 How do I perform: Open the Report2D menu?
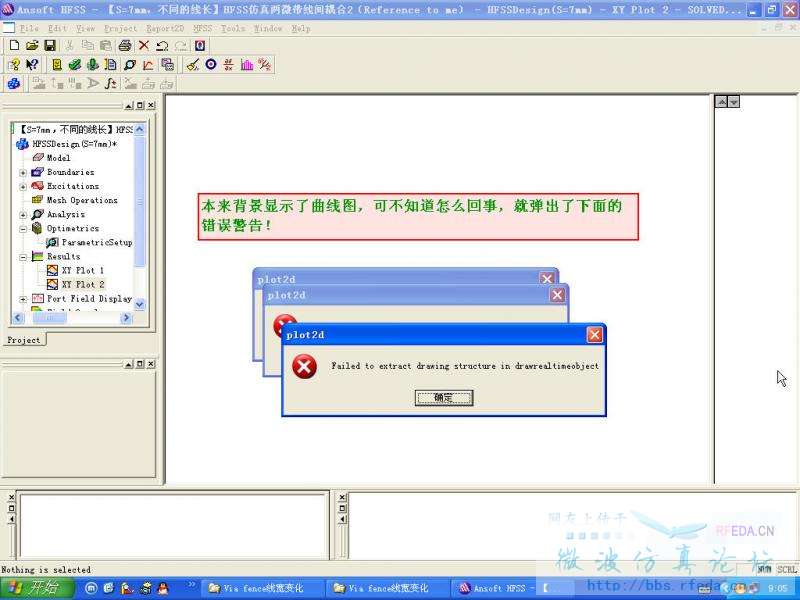point(165,29)
